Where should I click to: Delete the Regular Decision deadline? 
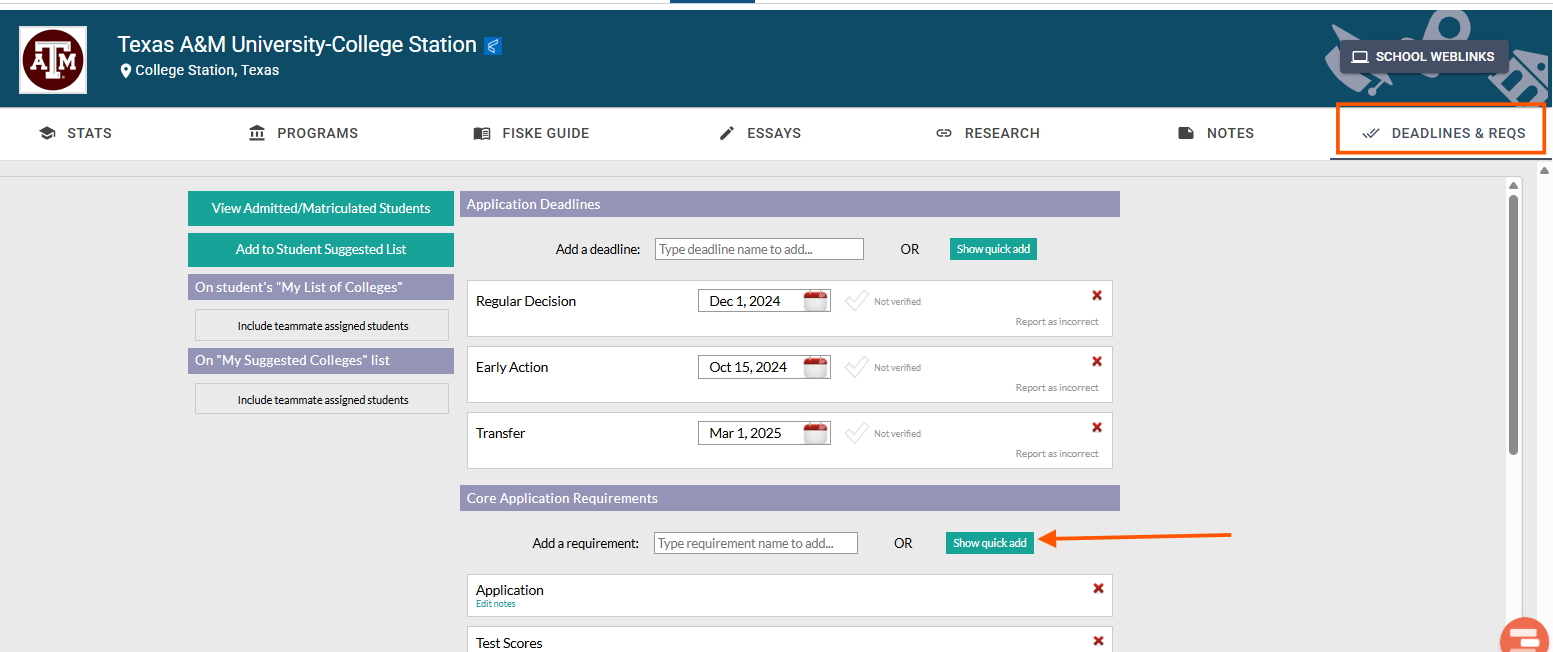[1097, 295]
